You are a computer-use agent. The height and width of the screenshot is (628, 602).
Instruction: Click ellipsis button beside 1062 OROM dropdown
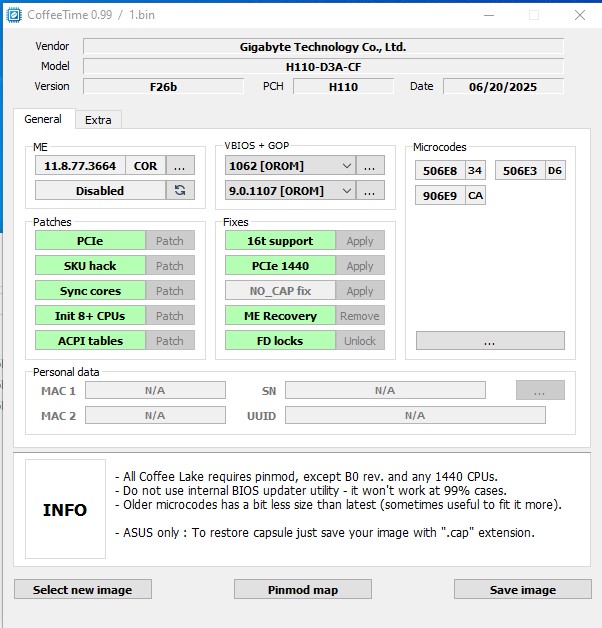click(x=370, y=166)
